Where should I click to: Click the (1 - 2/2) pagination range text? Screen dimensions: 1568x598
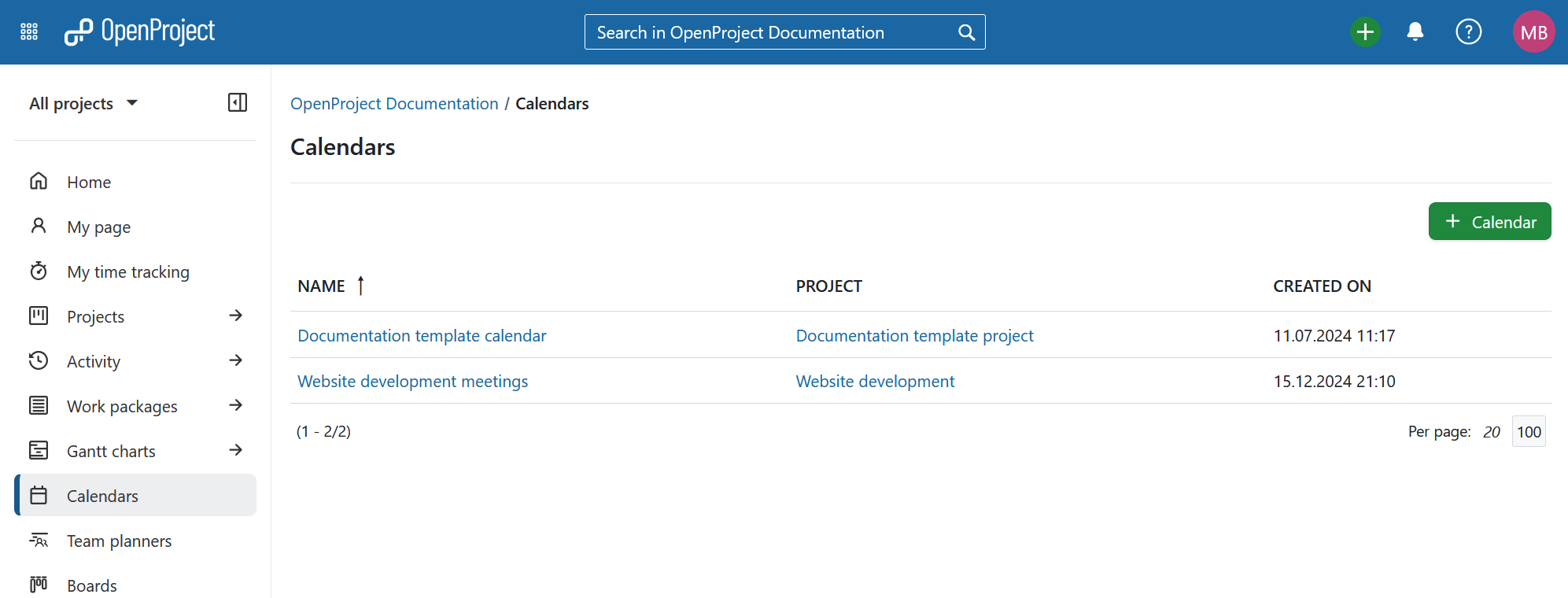point(323,431)
